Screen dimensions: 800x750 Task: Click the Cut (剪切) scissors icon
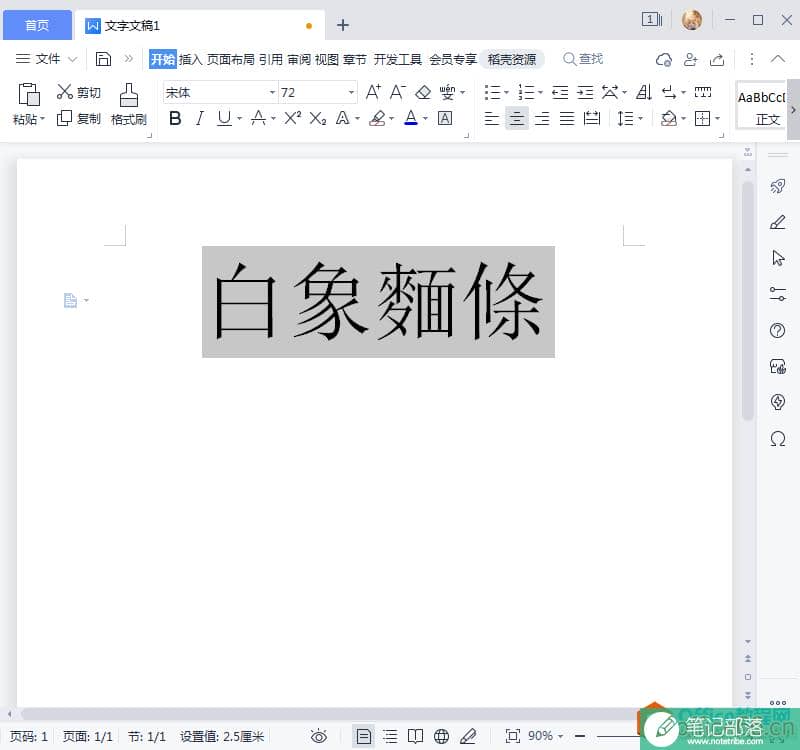(64, 92)
